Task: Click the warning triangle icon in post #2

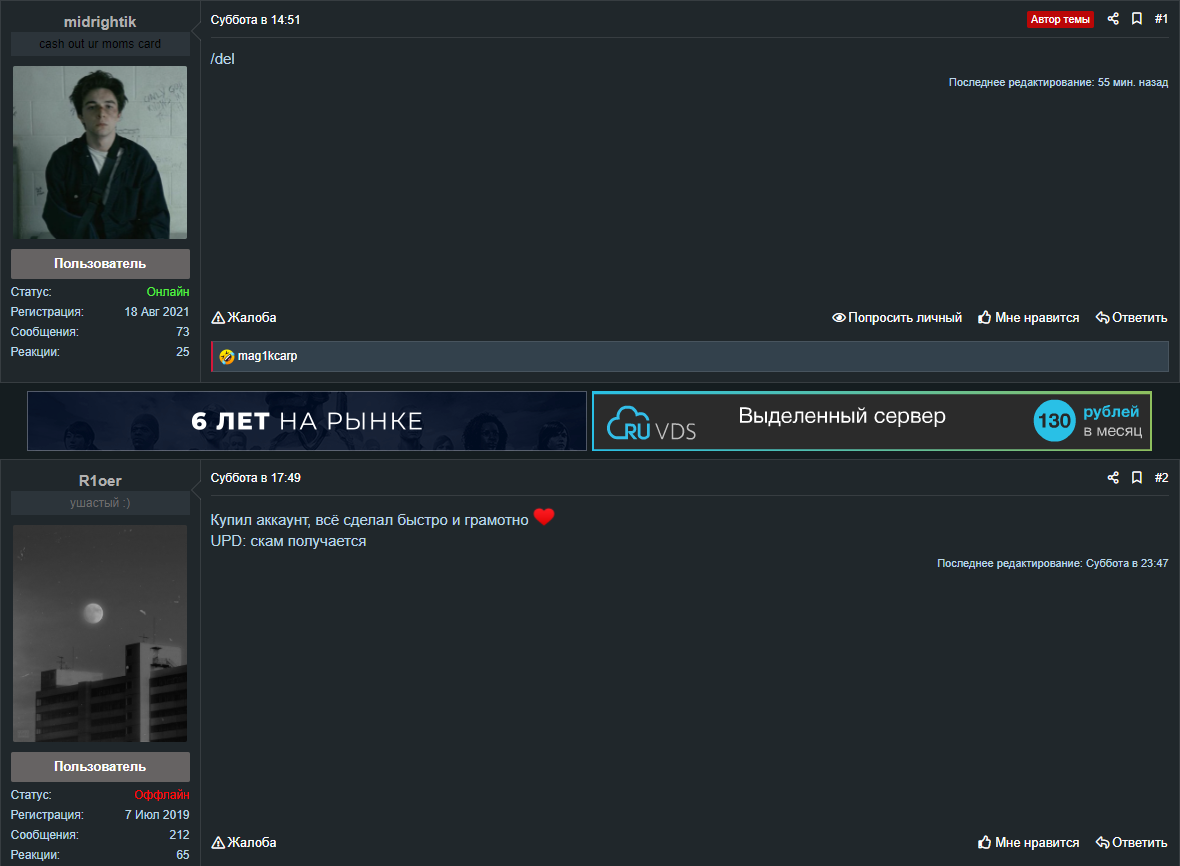Action: (x=218, y=843)
